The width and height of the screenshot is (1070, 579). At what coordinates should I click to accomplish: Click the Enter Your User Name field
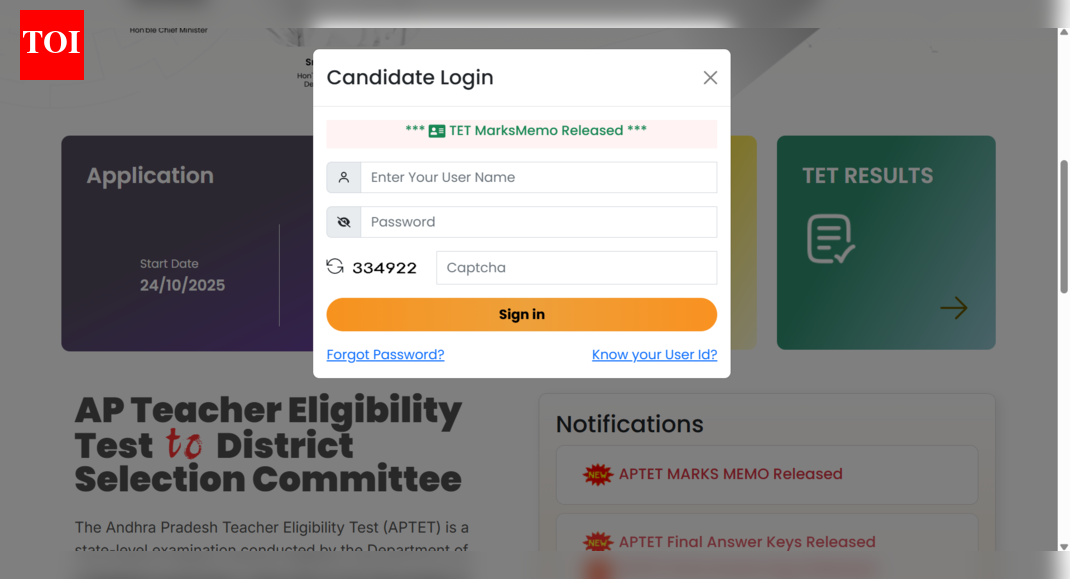click(539, 176)
